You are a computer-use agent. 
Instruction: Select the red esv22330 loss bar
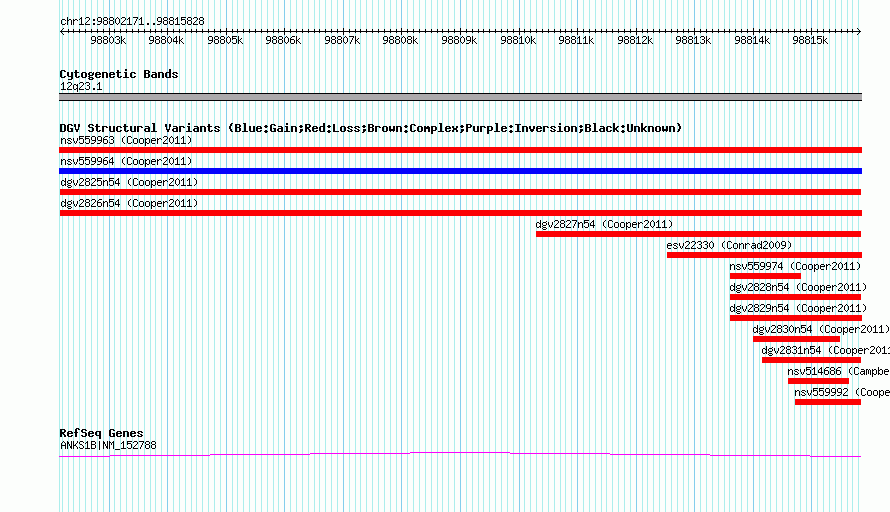click(x=764, y=255)
